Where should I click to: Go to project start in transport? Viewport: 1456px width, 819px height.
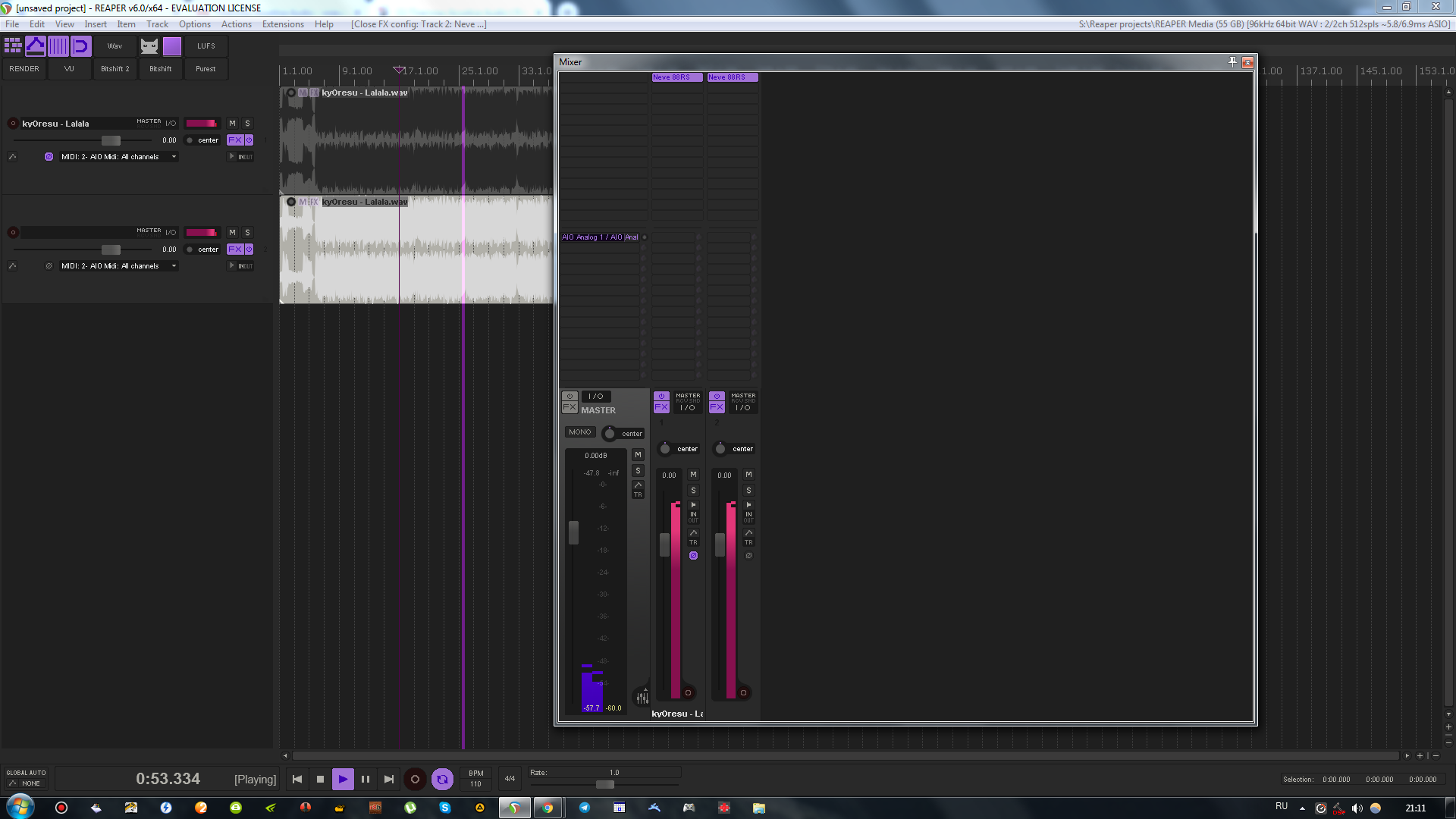297,779
